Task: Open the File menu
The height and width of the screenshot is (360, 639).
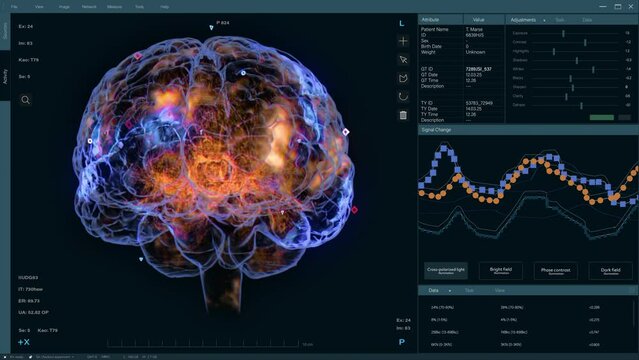Action: (14, 7)
